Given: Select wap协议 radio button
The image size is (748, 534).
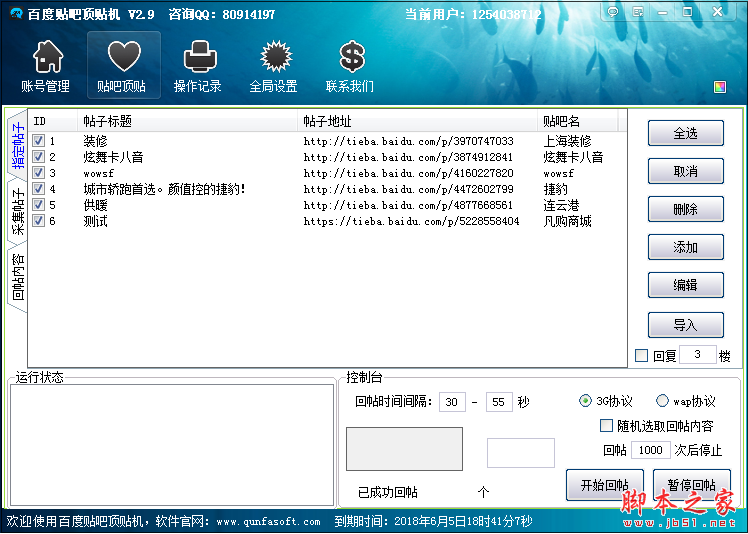Looking at the screenshot, I should tap(662, 401).
